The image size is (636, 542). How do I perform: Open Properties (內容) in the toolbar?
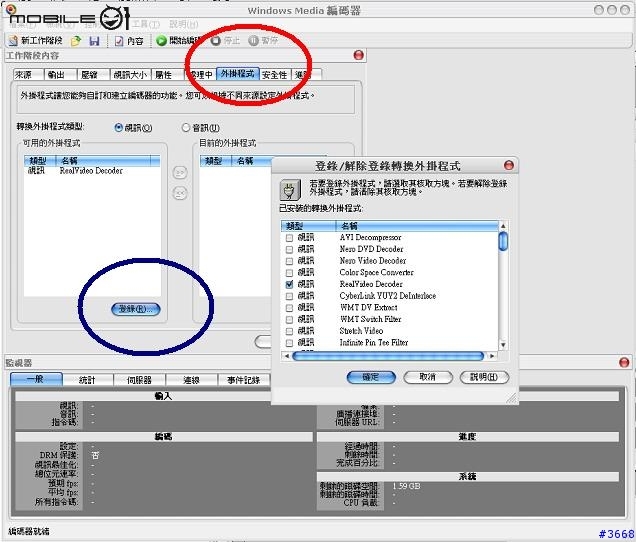click(x=129, y=41)
